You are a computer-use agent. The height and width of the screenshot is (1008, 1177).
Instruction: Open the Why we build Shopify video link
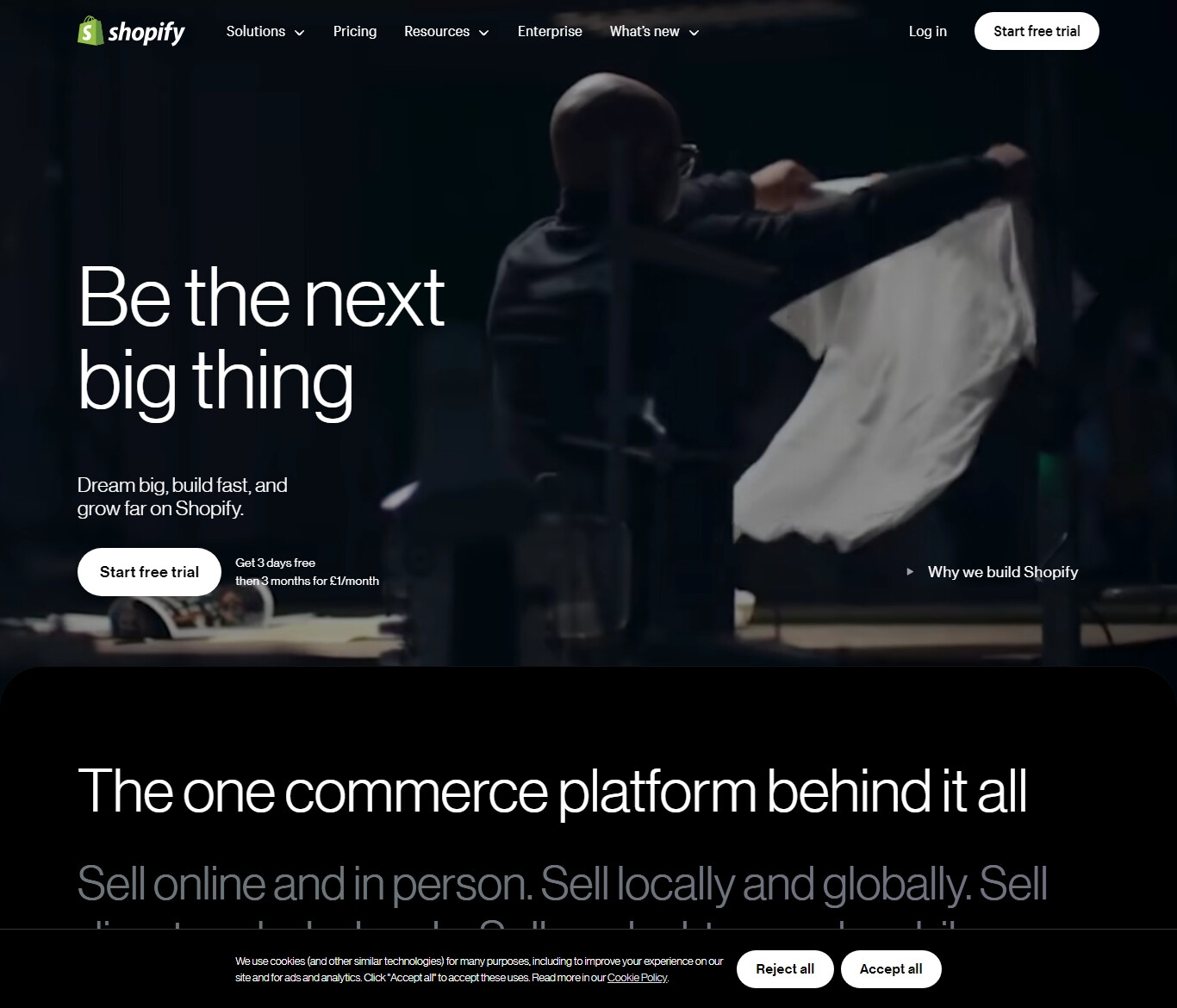[1003, 572]
